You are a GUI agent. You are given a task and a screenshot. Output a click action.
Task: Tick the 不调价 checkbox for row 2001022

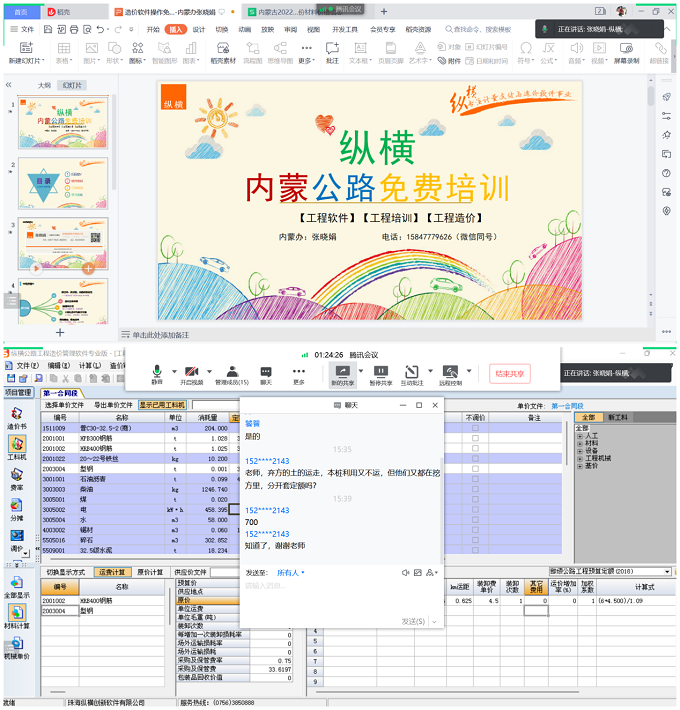pyautogui.click(x=475, y=459)
